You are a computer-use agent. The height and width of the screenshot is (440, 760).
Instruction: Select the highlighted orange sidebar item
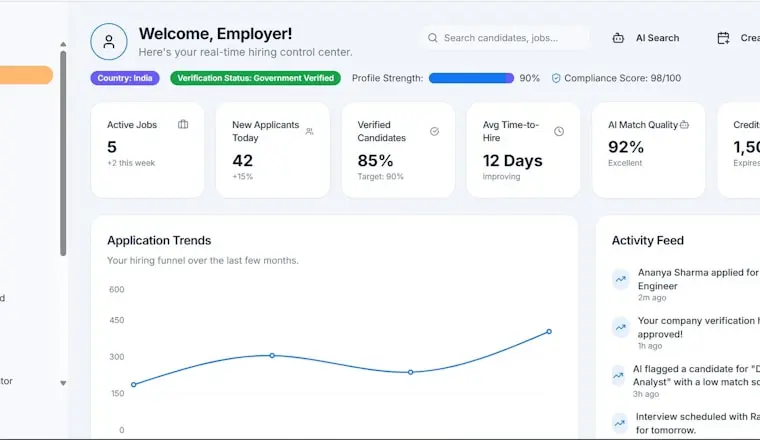pos(26,75)
